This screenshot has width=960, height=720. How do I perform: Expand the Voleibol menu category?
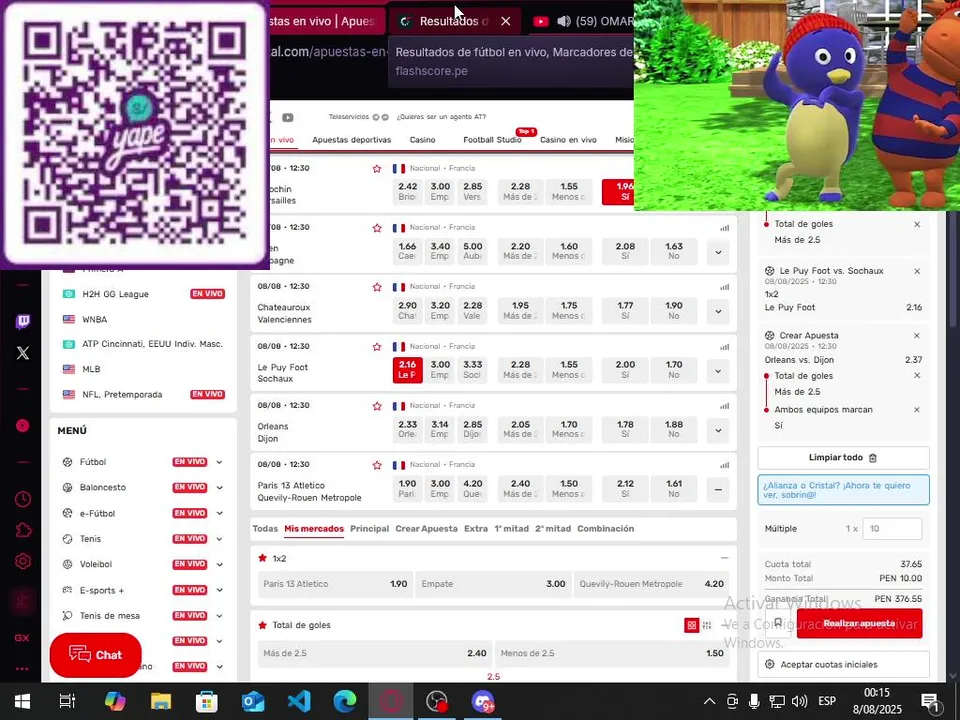point(219,564)
